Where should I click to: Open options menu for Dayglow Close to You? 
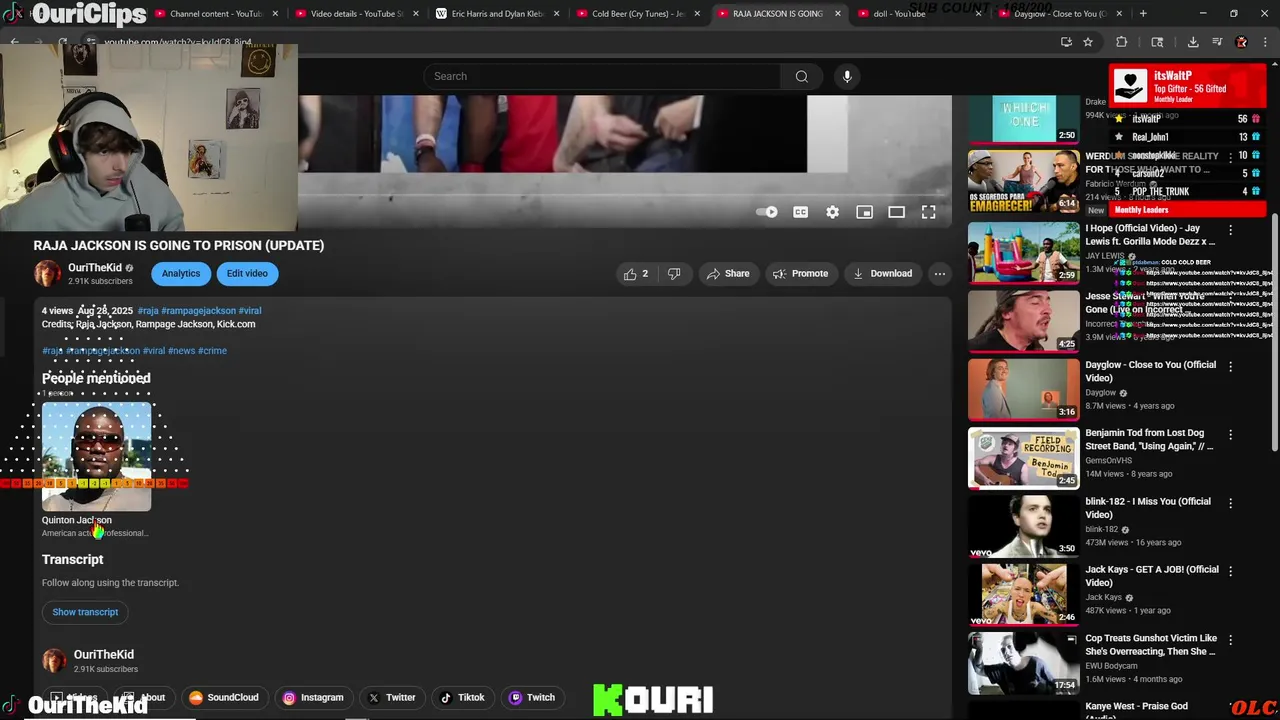point(1230,366)
